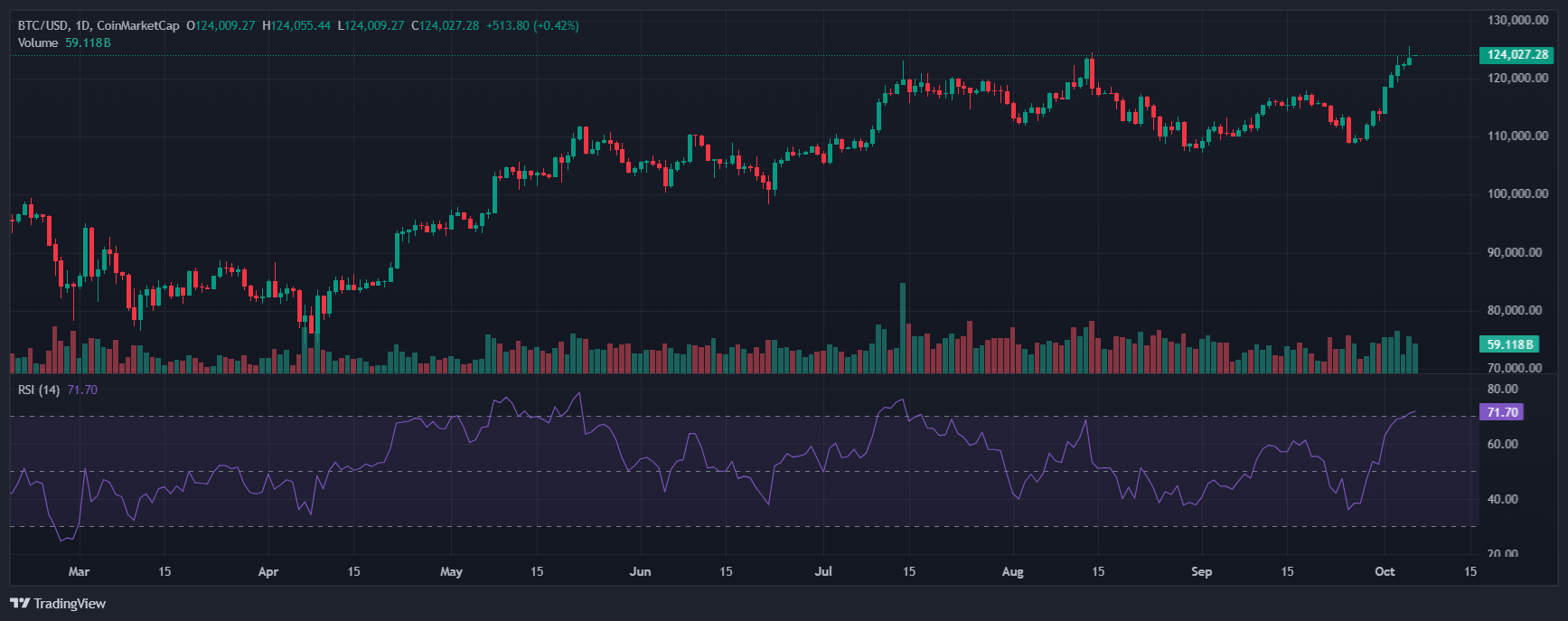The width and height of the screenshot is (1568, 621).
Task: Select the 80,000.00 level on price scale
Action: coord(1515,310)
